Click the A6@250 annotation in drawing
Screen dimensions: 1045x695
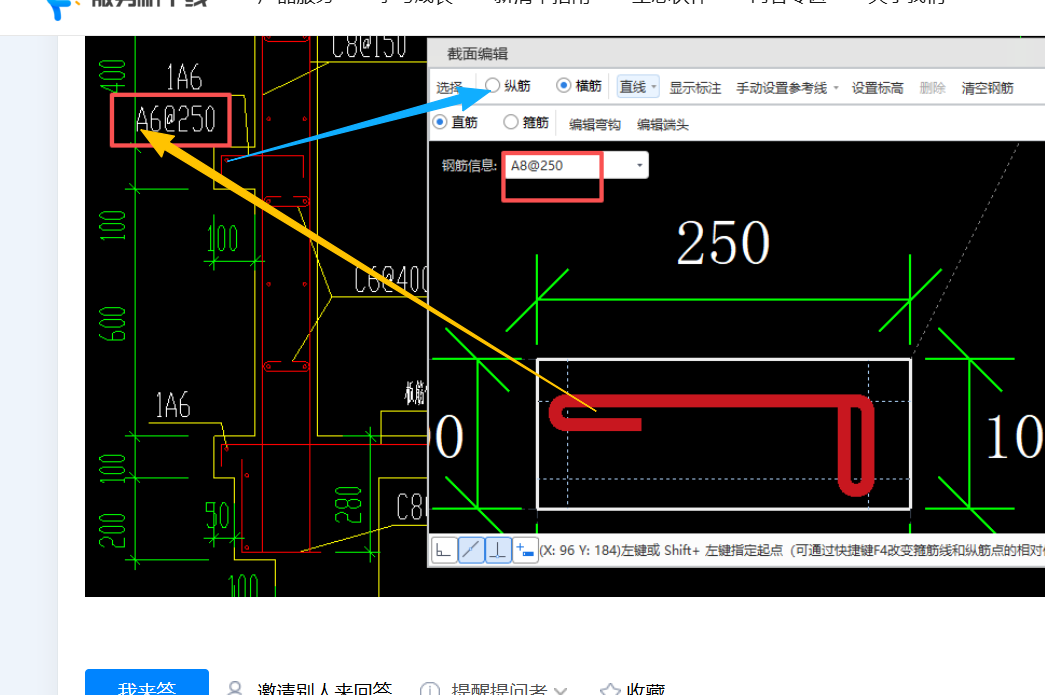point(175,120)
